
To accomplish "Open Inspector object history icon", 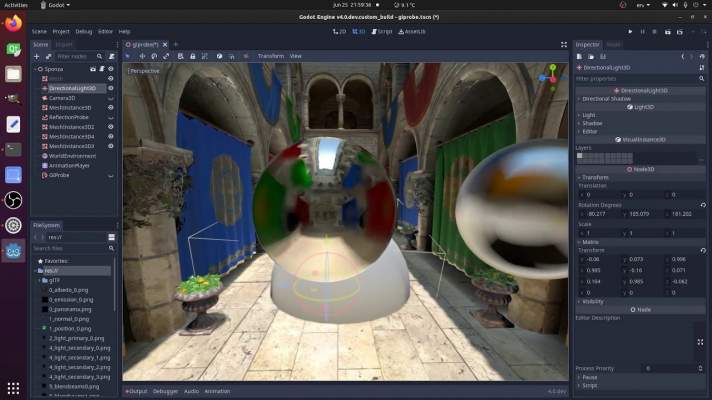I will (702, 57).
